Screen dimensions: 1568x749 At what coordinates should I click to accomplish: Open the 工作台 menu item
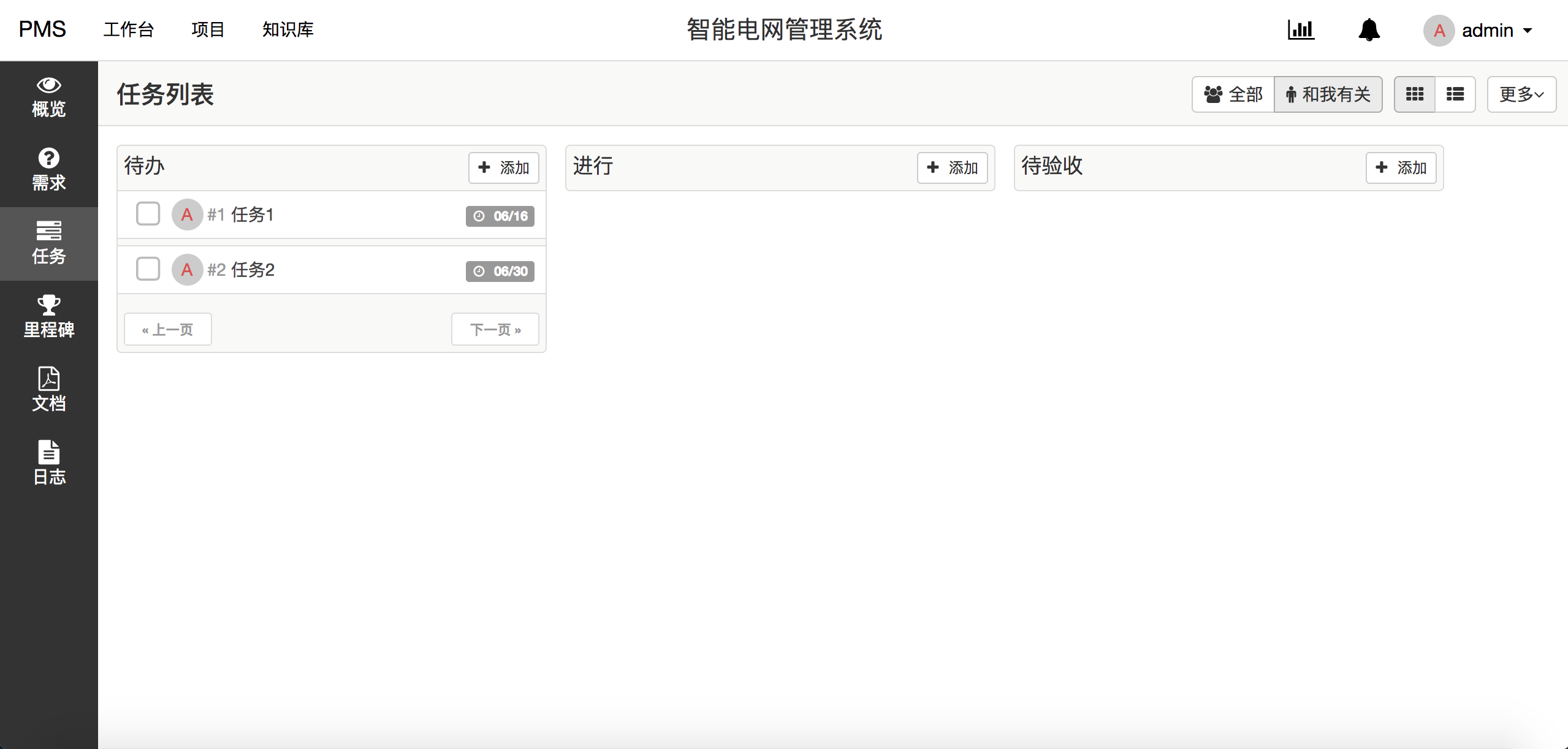pyautogui.click(x=128, y=29)
